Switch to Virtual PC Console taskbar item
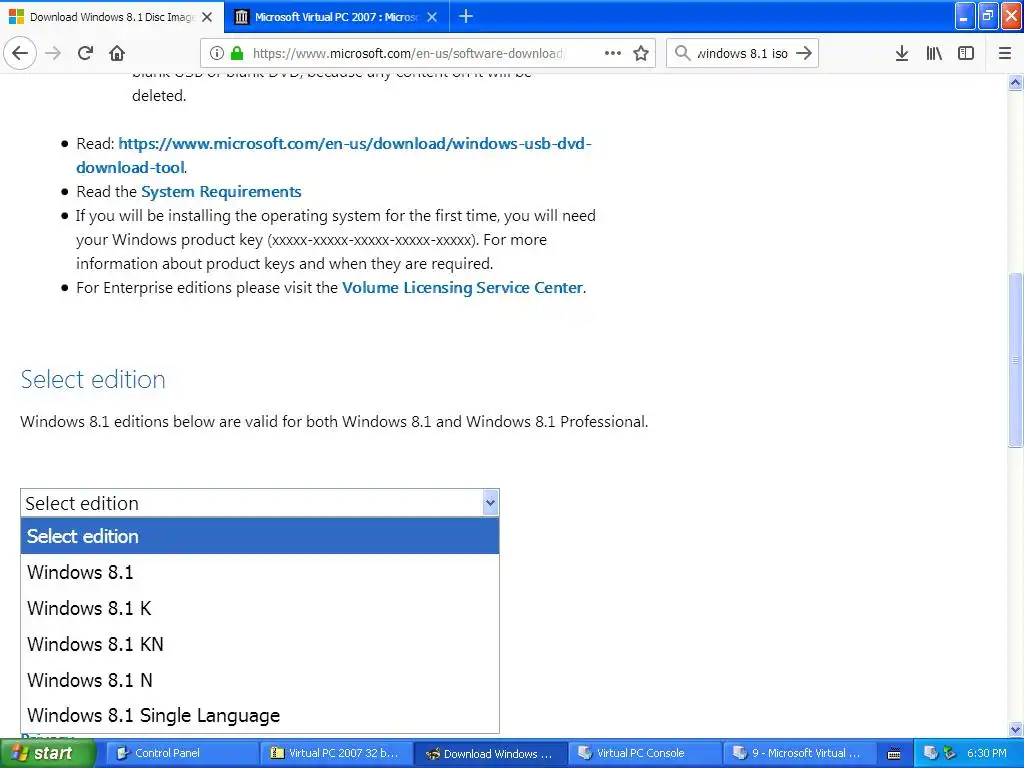1024x768 pixels. [645, 753]
